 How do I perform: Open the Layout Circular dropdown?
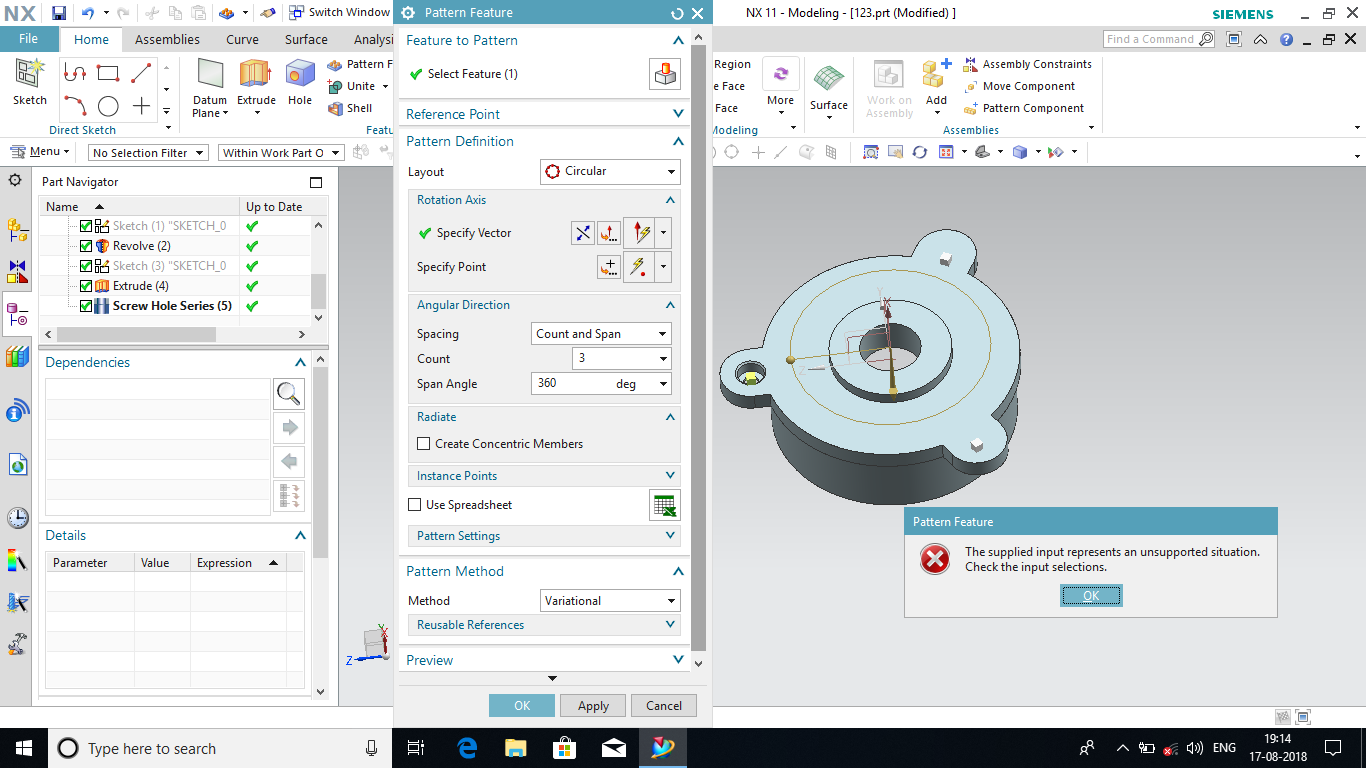[610, 171]
